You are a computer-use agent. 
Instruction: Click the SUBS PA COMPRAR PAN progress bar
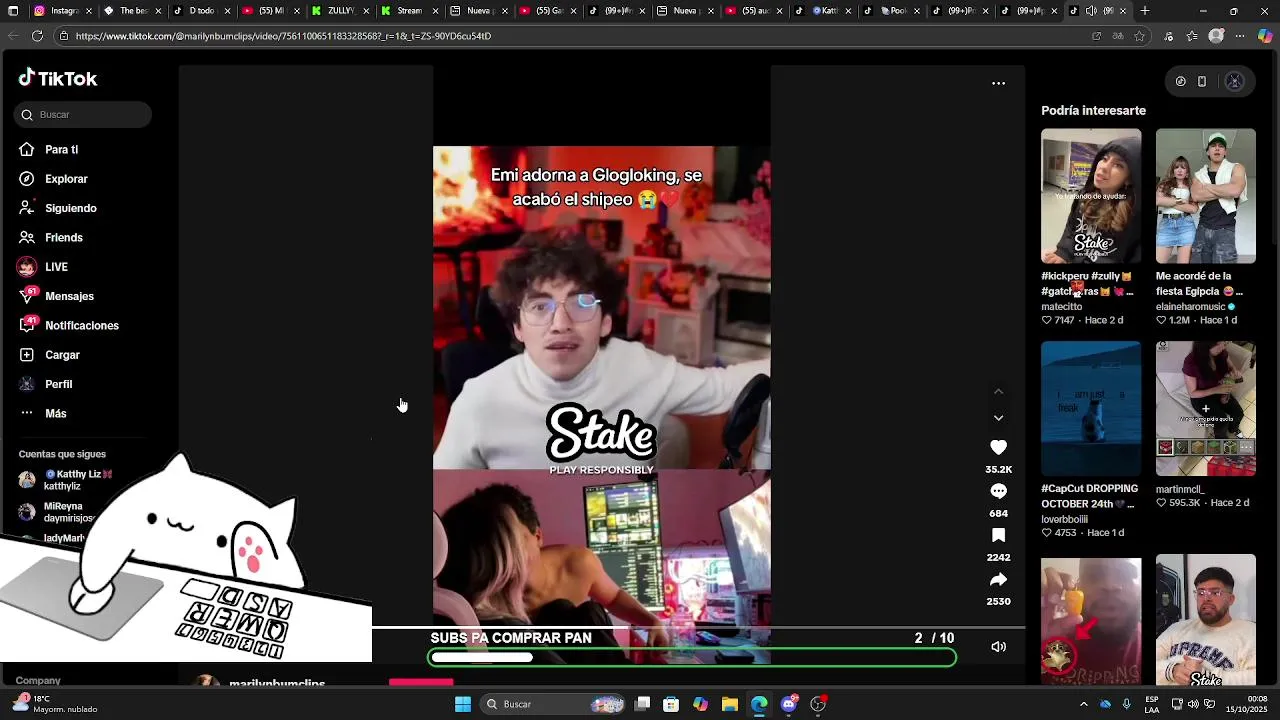[x=692, y=658]
